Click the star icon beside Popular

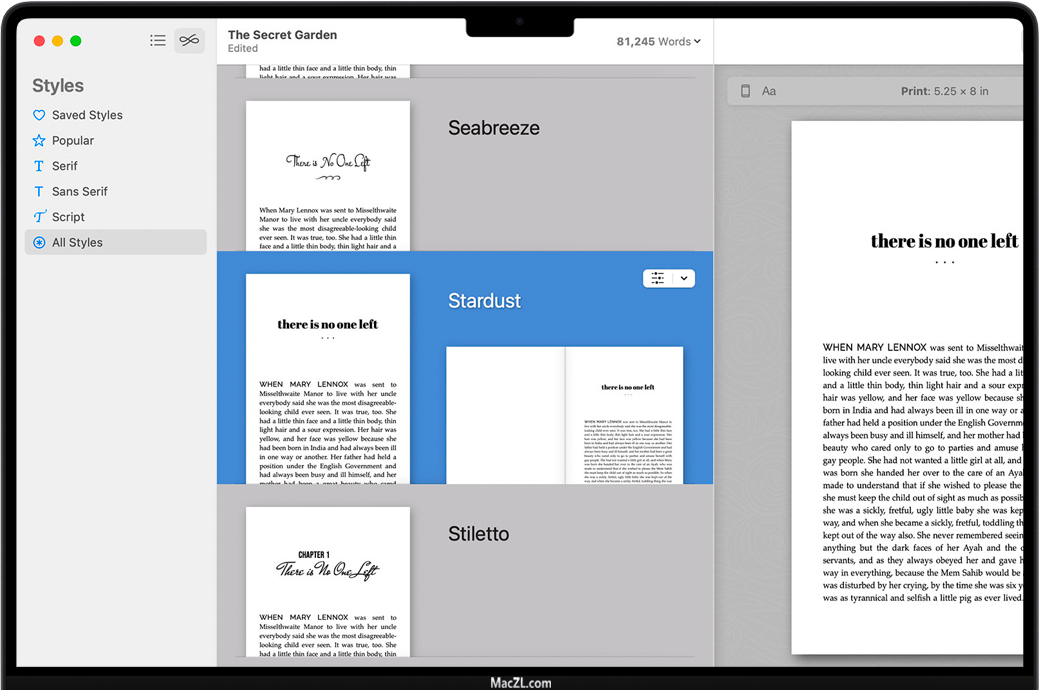(x=39, y=141)
